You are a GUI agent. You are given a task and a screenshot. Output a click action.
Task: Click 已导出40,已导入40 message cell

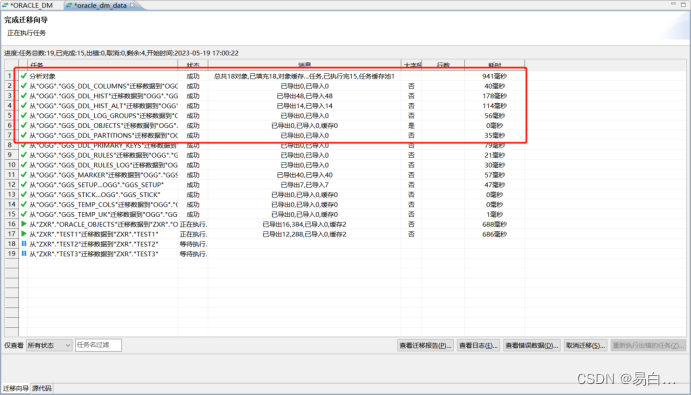pos(305,175)
